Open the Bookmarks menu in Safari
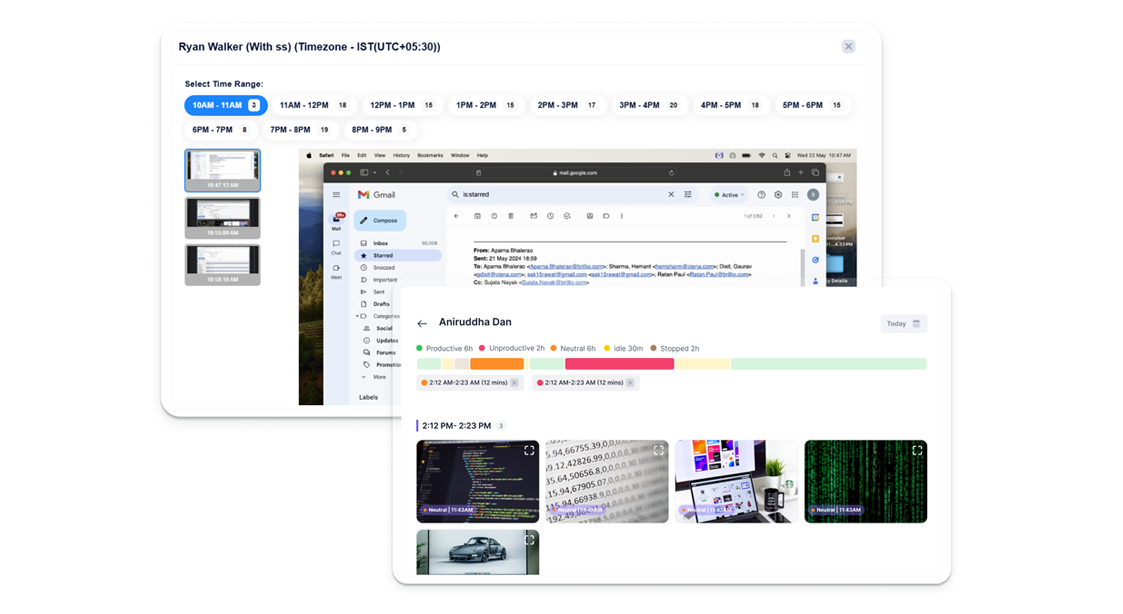This screenshot has width=1123, height=614. click(x=430, y=155)
